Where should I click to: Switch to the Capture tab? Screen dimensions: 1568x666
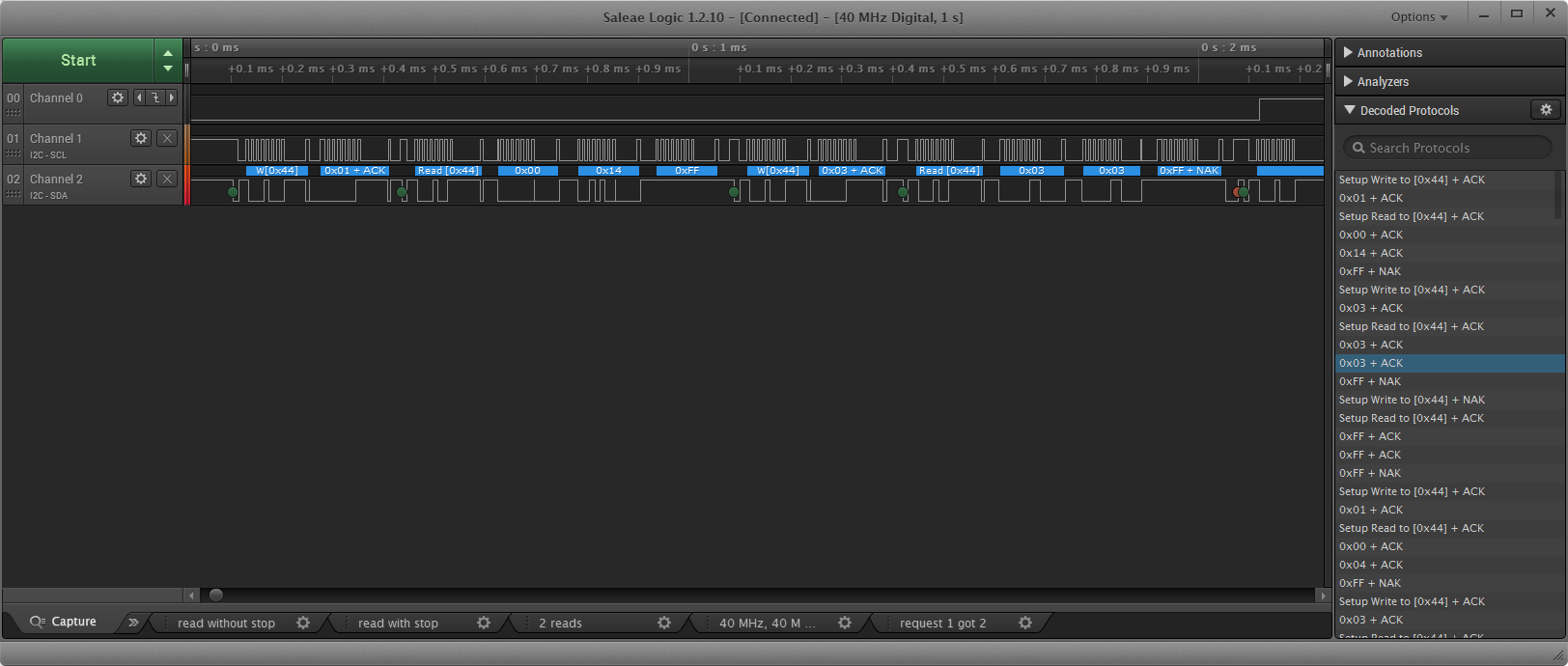pos(64,622)
